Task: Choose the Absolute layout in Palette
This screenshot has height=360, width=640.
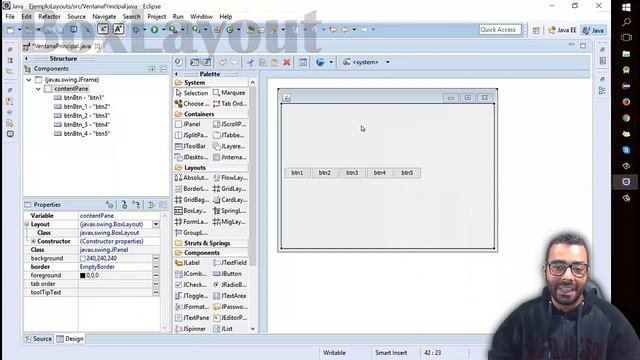Action: pyautogui.click(x=191, y=178)
